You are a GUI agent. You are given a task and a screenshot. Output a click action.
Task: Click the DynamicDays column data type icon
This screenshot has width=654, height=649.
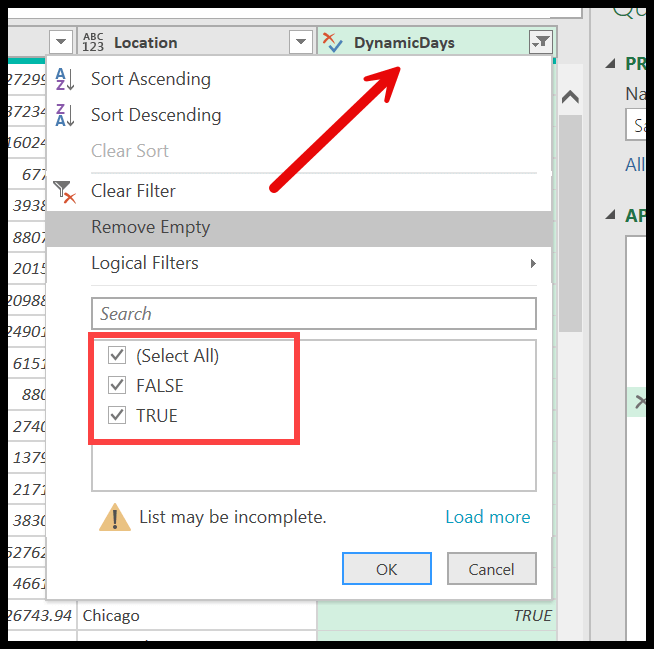click(334, 42)
